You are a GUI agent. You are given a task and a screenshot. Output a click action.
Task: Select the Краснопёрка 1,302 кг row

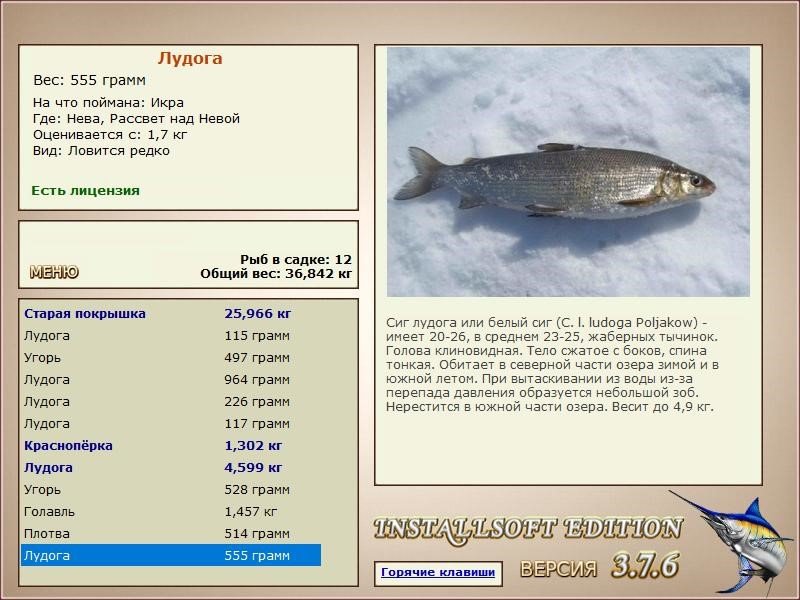tap(171, 445)
